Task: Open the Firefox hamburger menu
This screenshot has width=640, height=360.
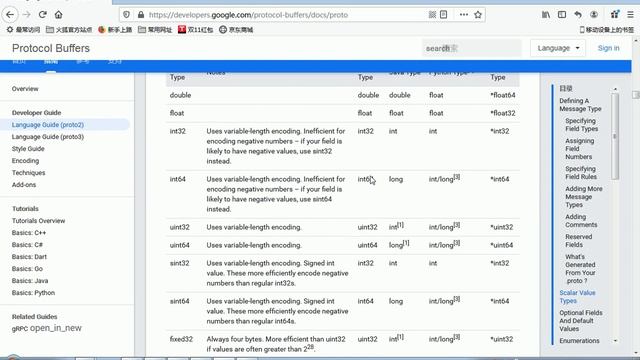Action: (631, 15)
